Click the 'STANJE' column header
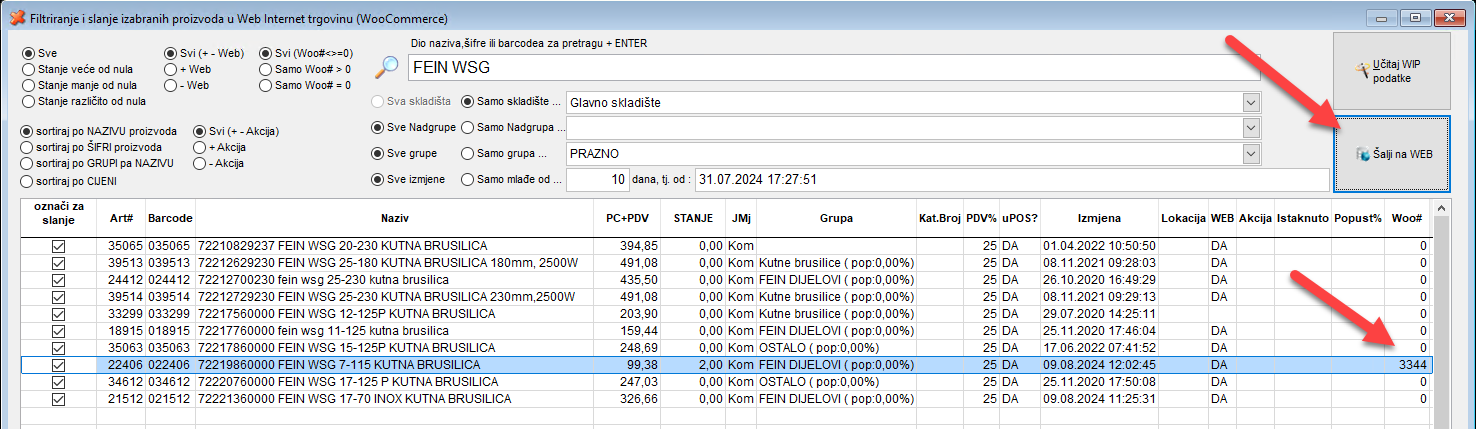This screenshot has height=429, width=1476. pos(692,218)
